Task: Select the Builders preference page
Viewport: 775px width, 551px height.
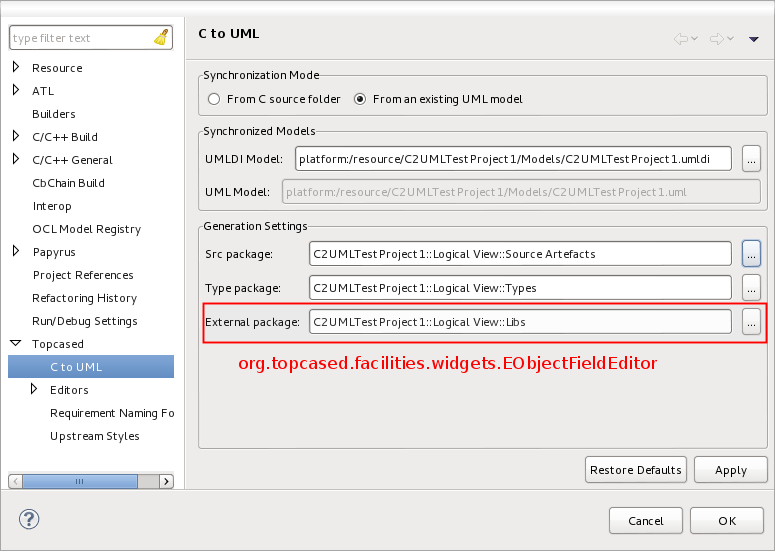Action: (54, 114)
